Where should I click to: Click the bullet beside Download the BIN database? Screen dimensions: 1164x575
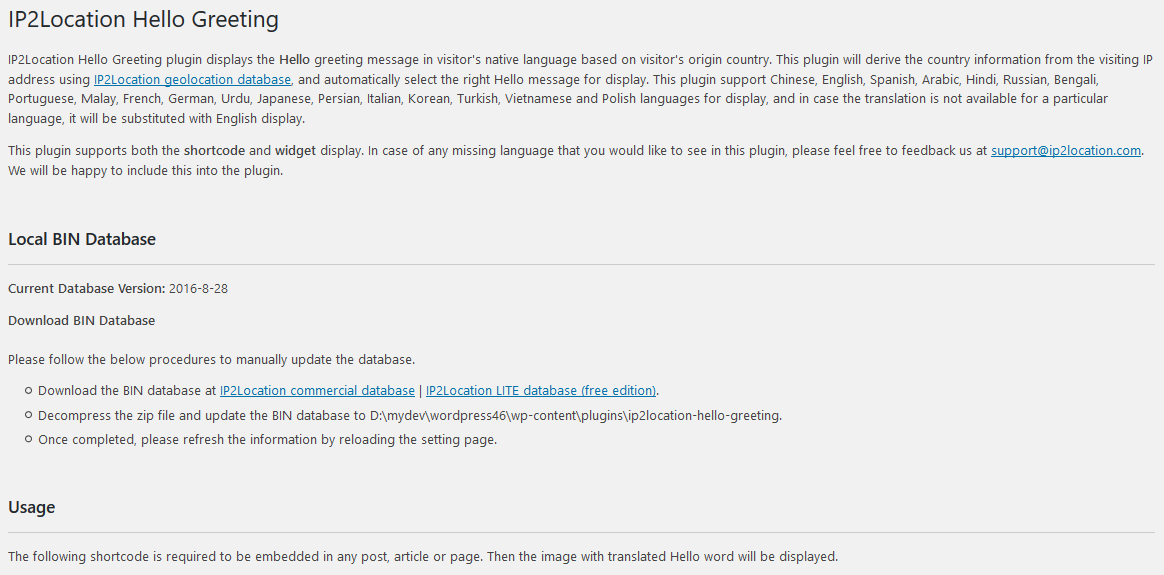[x=28, y=390]
